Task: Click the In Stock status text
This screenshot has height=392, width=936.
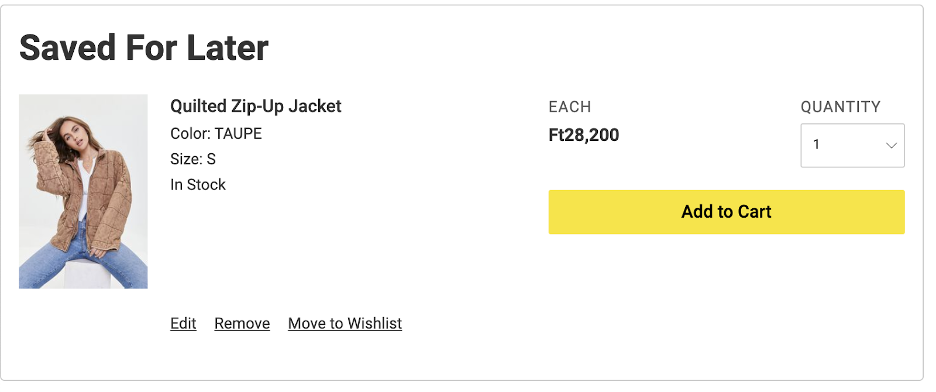Action: pyautogui.click(x=198, y=185)
